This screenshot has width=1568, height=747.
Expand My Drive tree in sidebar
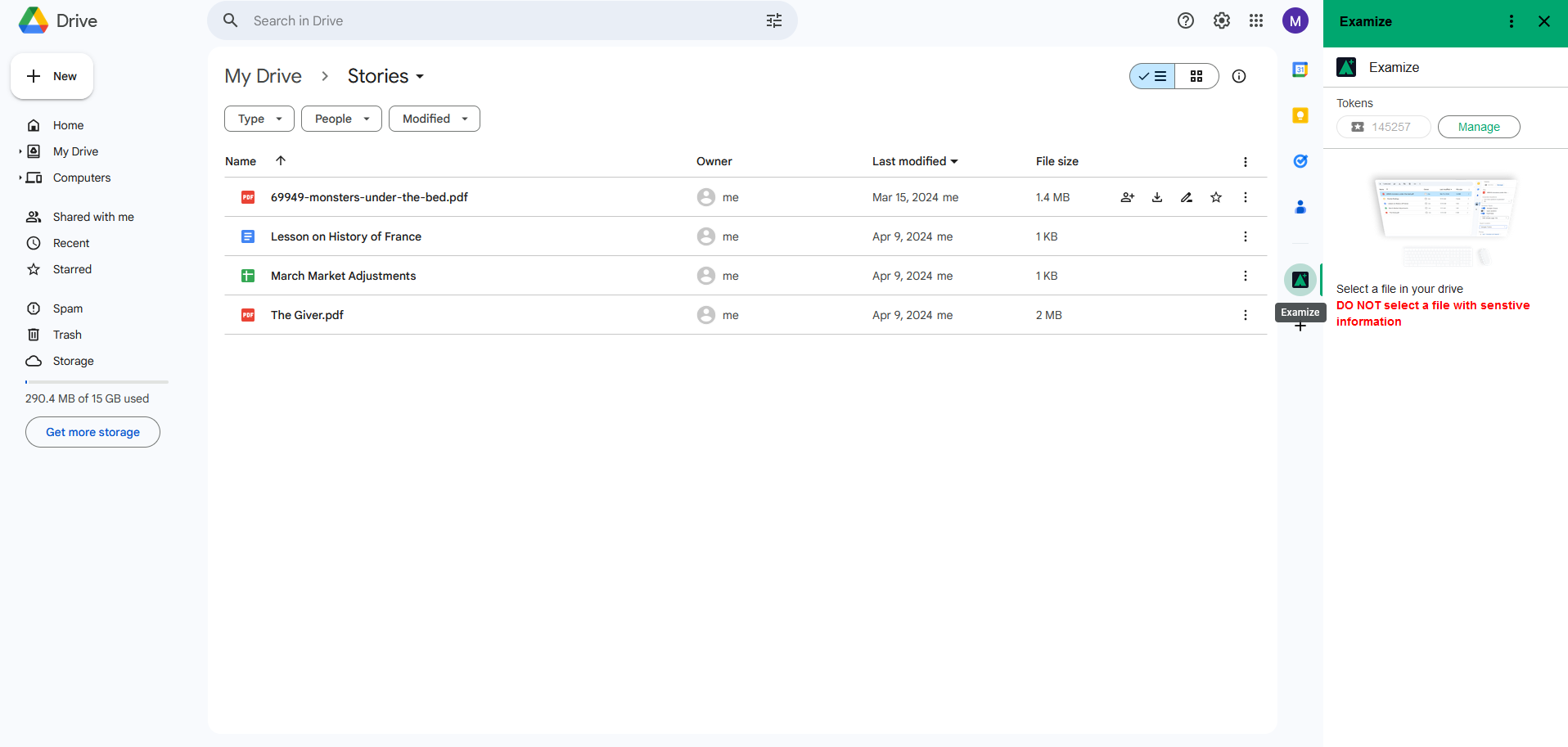click(x=20, y=151)
